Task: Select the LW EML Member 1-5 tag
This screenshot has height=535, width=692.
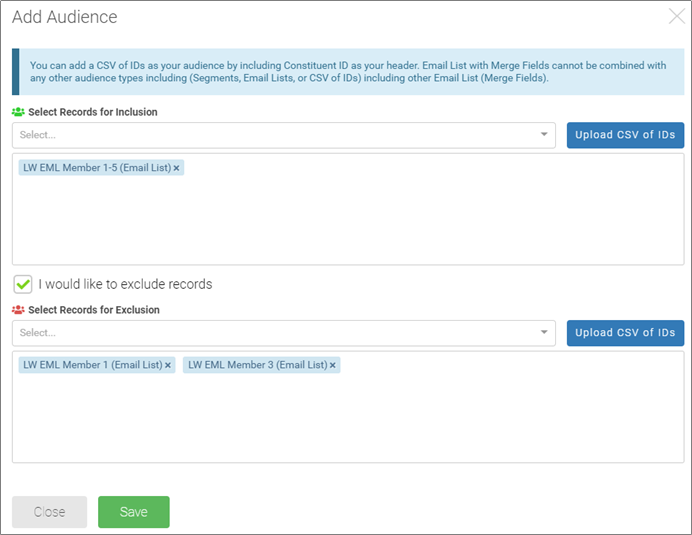Action: (95, 168)
